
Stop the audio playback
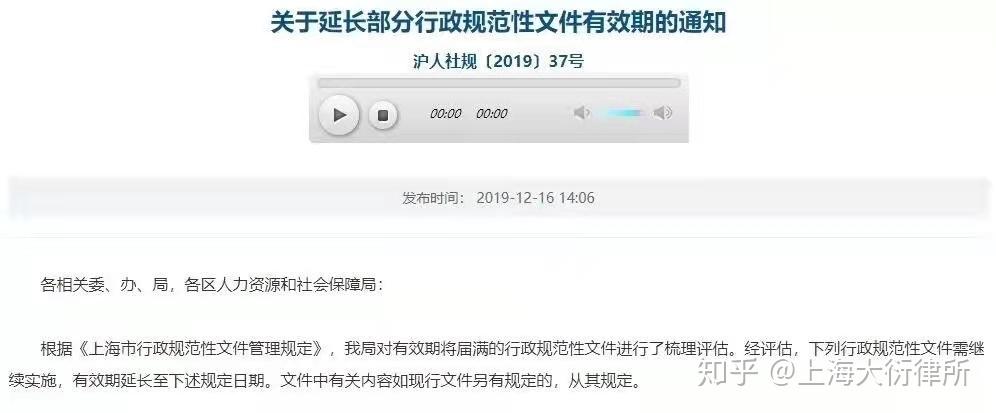coord(383,116)
